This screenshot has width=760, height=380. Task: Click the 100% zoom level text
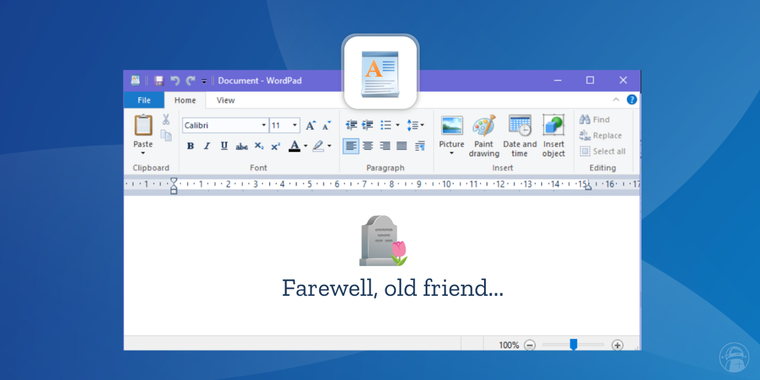point(509,345)
